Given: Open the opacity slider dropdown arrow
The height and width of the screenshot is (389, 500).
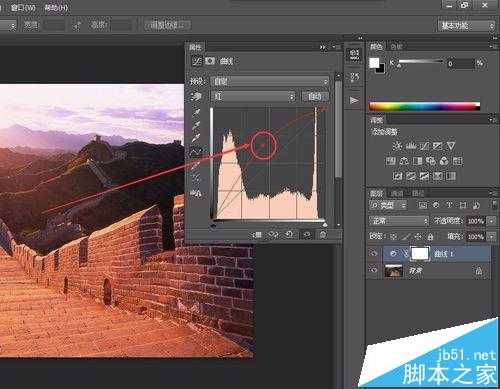Looking at the screenshot, I should pyautogui.click(x=492, y=221).
